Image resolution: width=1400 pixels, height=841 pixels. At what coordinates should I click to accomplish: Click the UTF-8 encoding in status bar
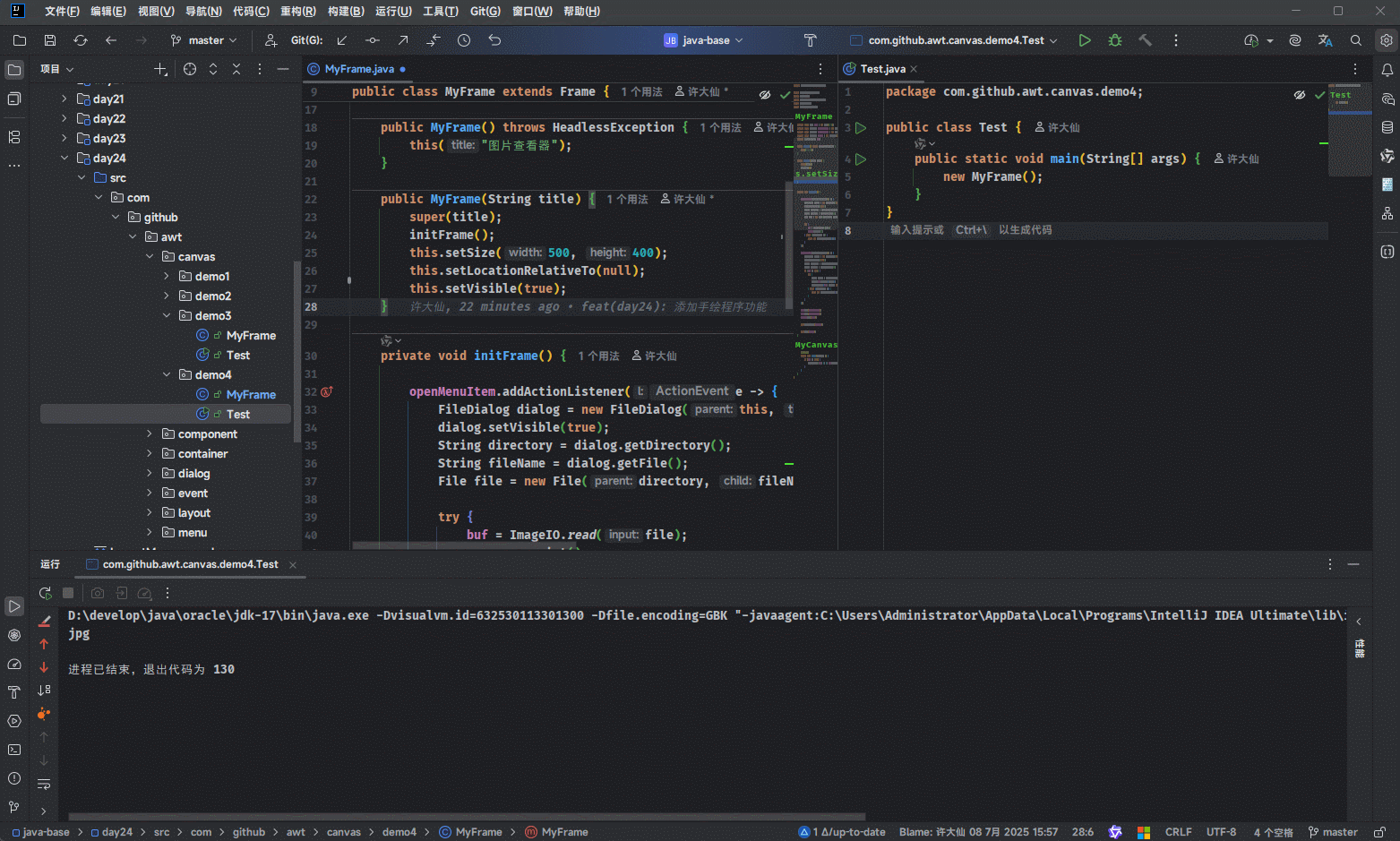click(1220, 832)
